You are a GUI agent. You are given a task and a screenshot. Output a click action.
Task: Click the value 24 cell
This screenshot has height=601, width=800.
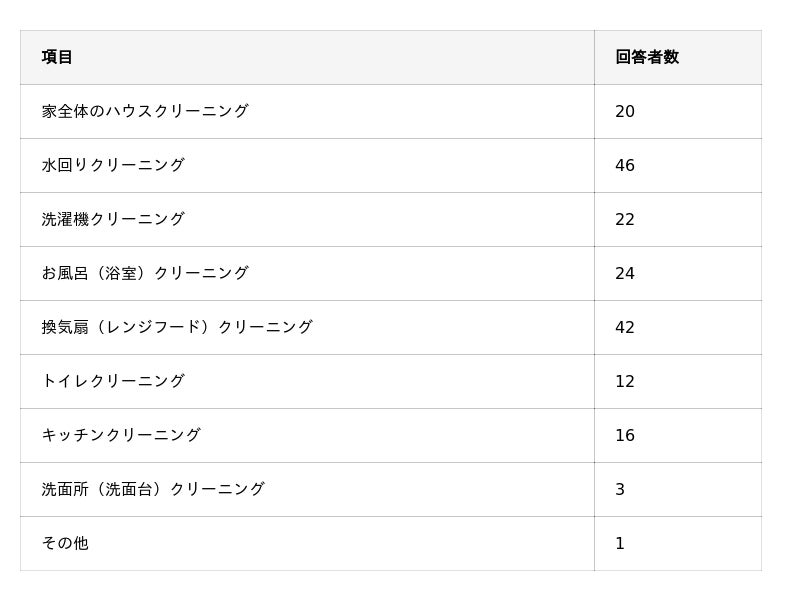coord(625,273)
